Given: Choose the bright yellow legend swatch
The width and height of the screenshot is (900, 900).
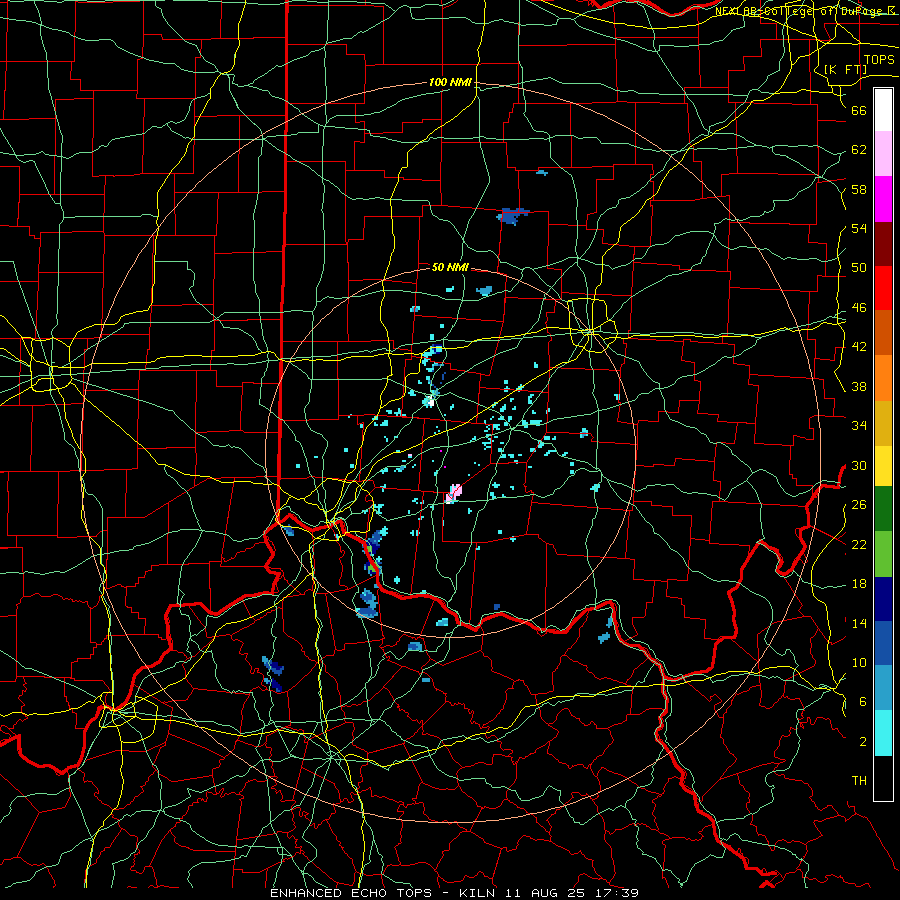Looking at the screenshot, I should [883, 466].
